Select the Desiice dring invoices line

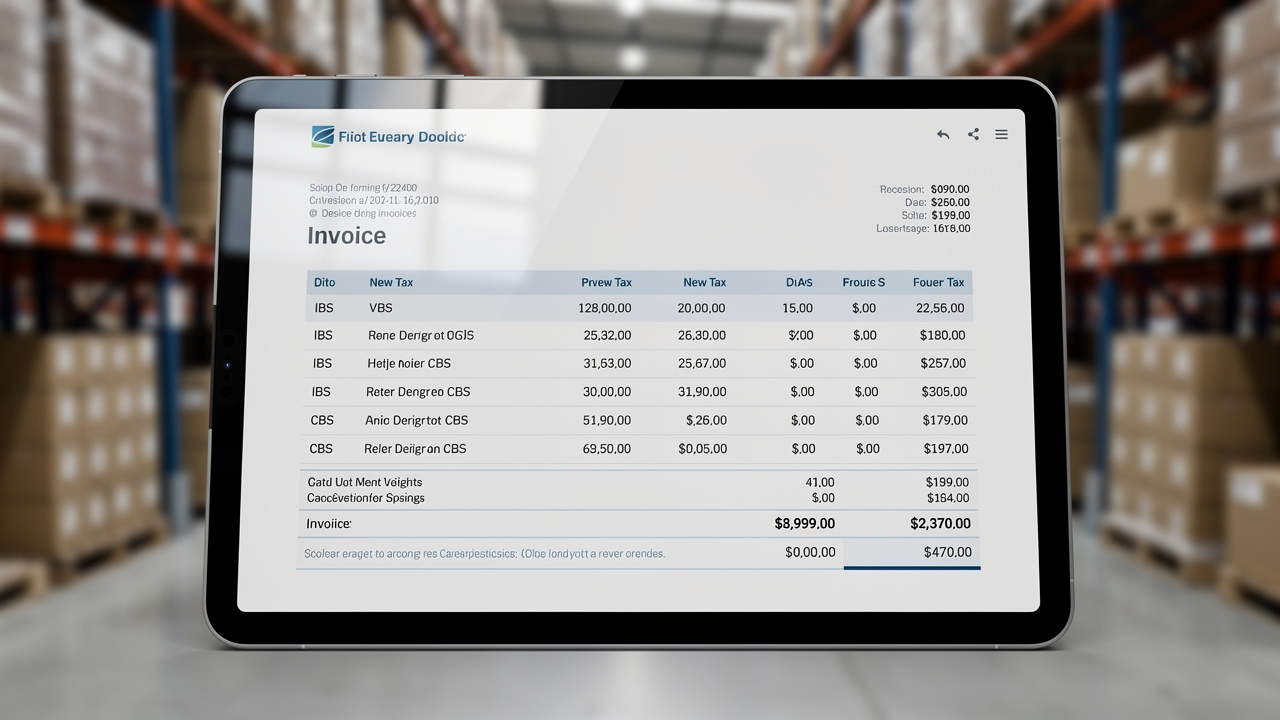(363, 213)
